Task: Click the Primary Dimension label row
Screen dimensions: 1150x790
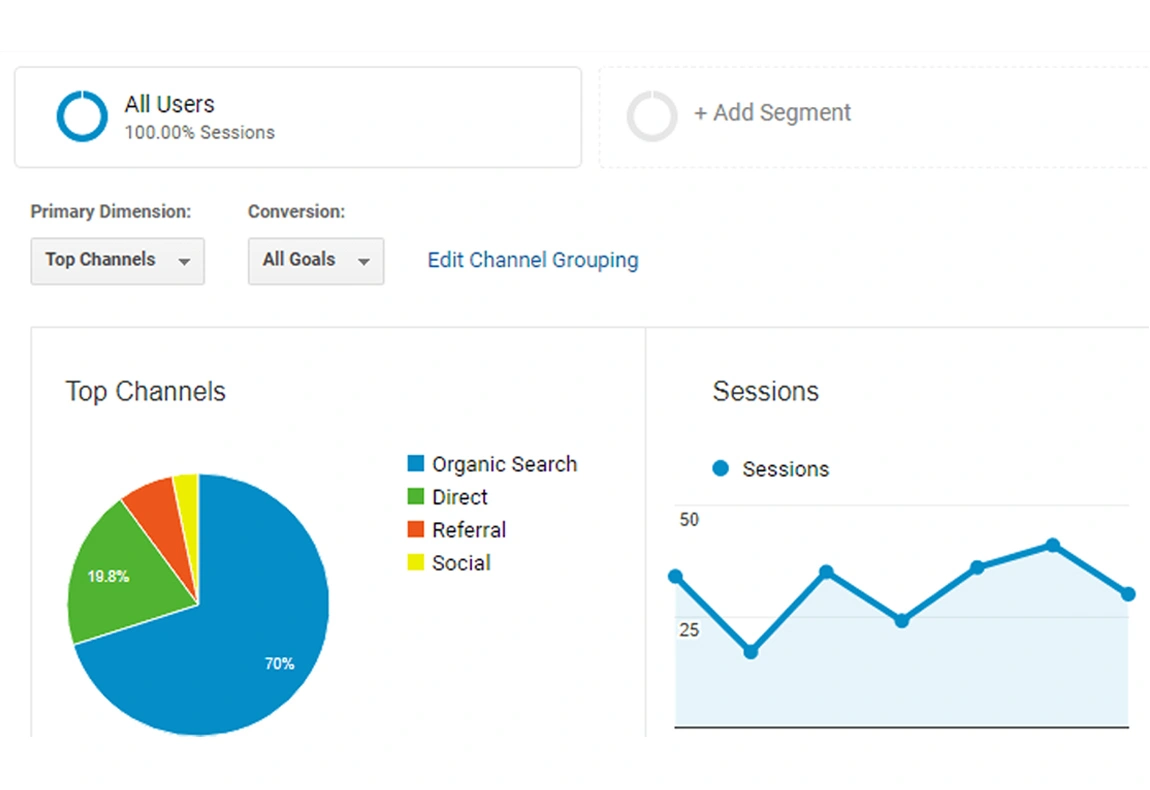Action: [111, 211]
